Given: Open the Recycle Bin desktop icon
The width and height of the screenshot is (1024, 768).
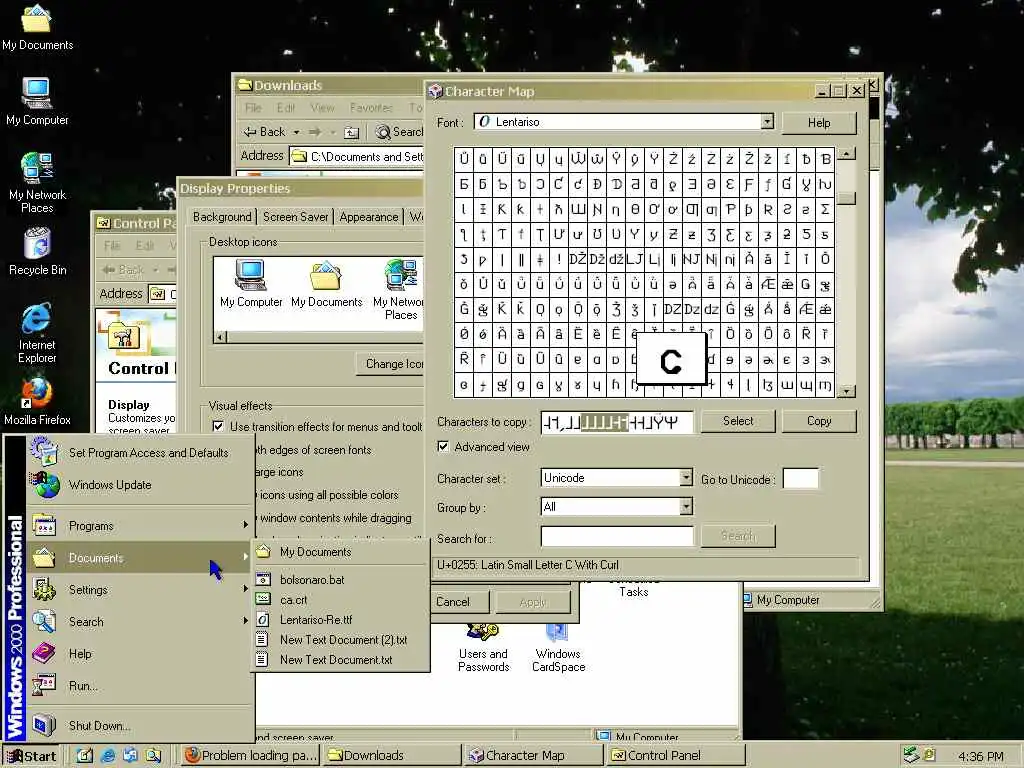Looking at the screenshot, I should click(37, 251).
